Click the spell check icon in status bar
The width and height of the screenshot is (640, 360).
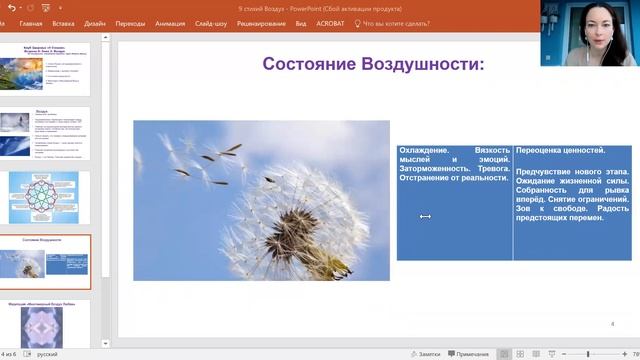tap(27, 354)
